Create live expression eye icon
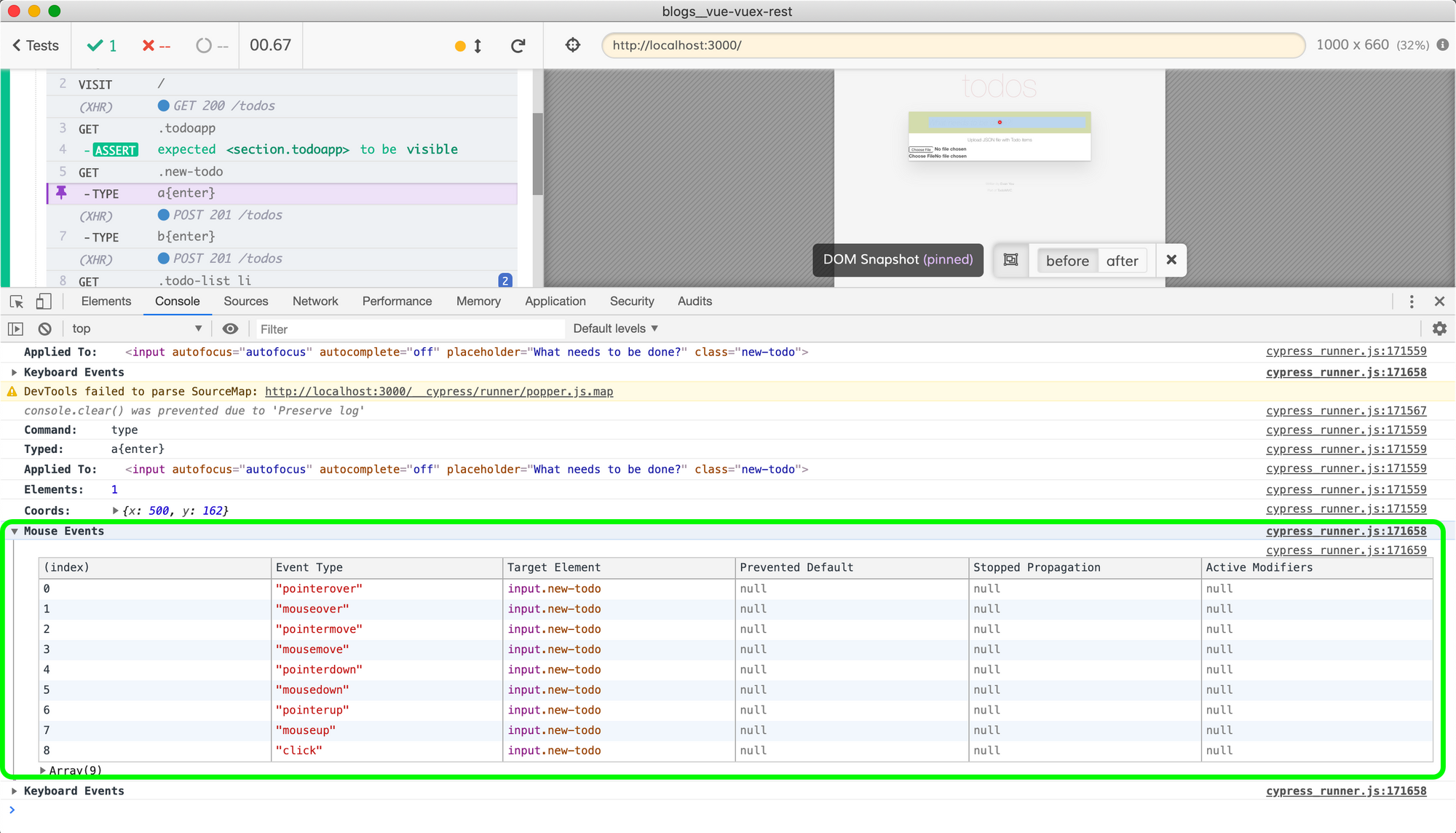The image size is (1456, 833). click(x=230, y=329)
